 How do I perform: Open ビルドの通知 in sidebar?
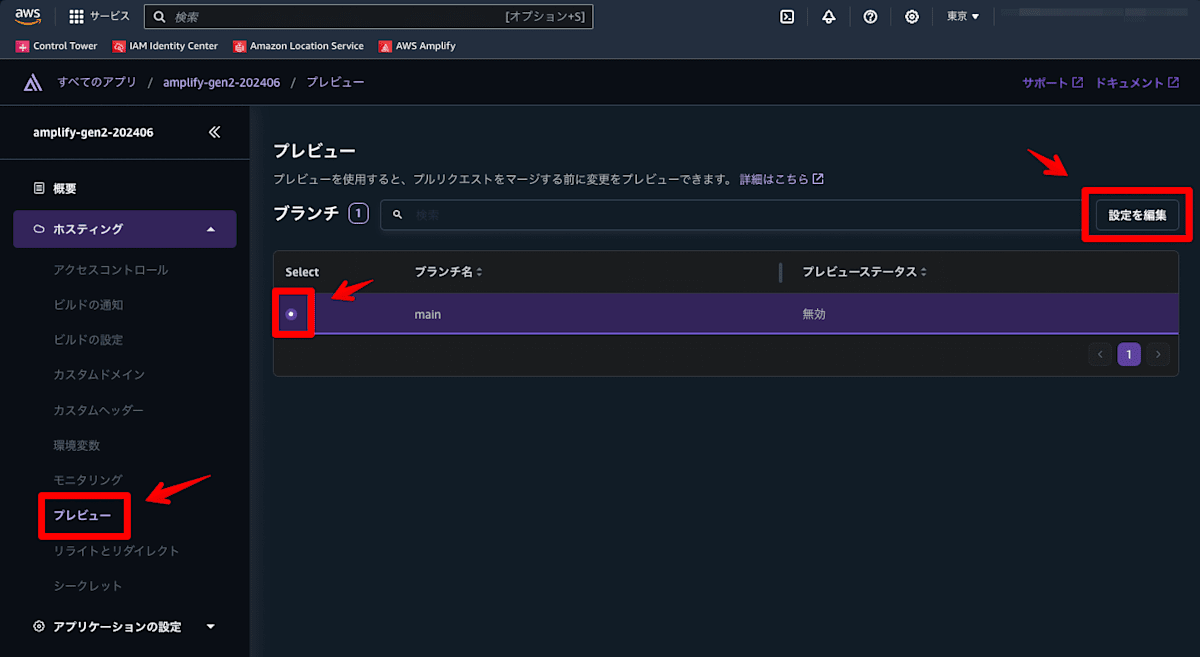point(88,305)
